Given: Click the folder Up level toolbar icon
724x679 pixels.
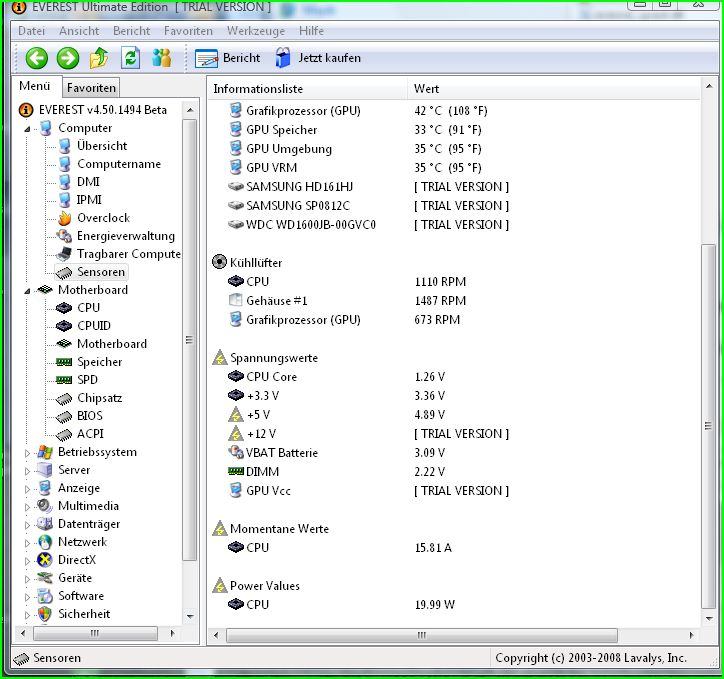Looking at the screenshot, I should pos(99,58).
